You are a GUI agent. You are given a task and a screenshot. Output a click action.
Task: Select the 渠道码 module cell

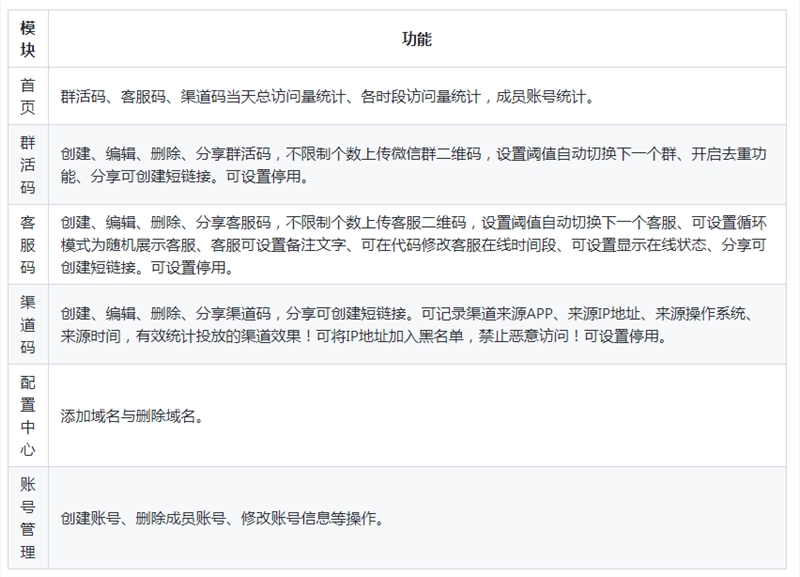point(27,325)
